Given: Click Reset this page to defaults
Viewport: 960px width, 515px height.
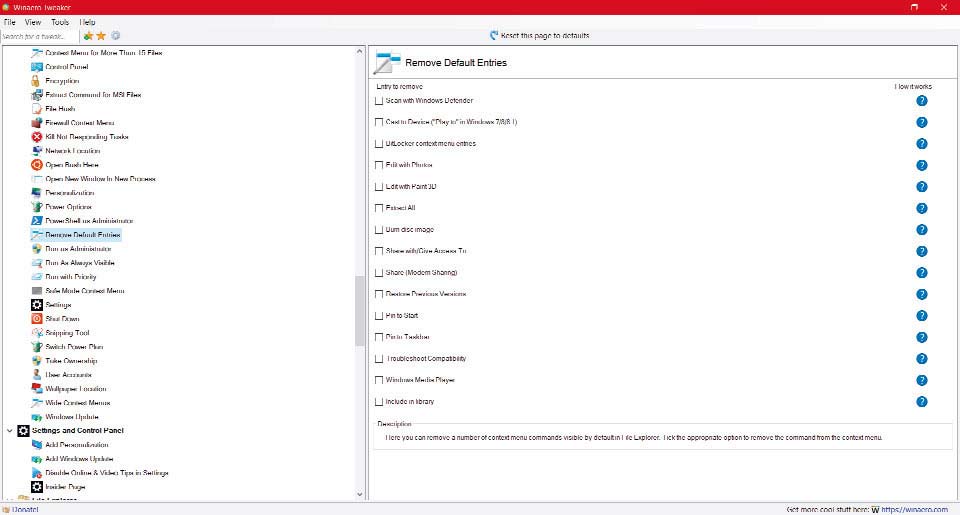Looking at the screenshot, I should [539, 36].
